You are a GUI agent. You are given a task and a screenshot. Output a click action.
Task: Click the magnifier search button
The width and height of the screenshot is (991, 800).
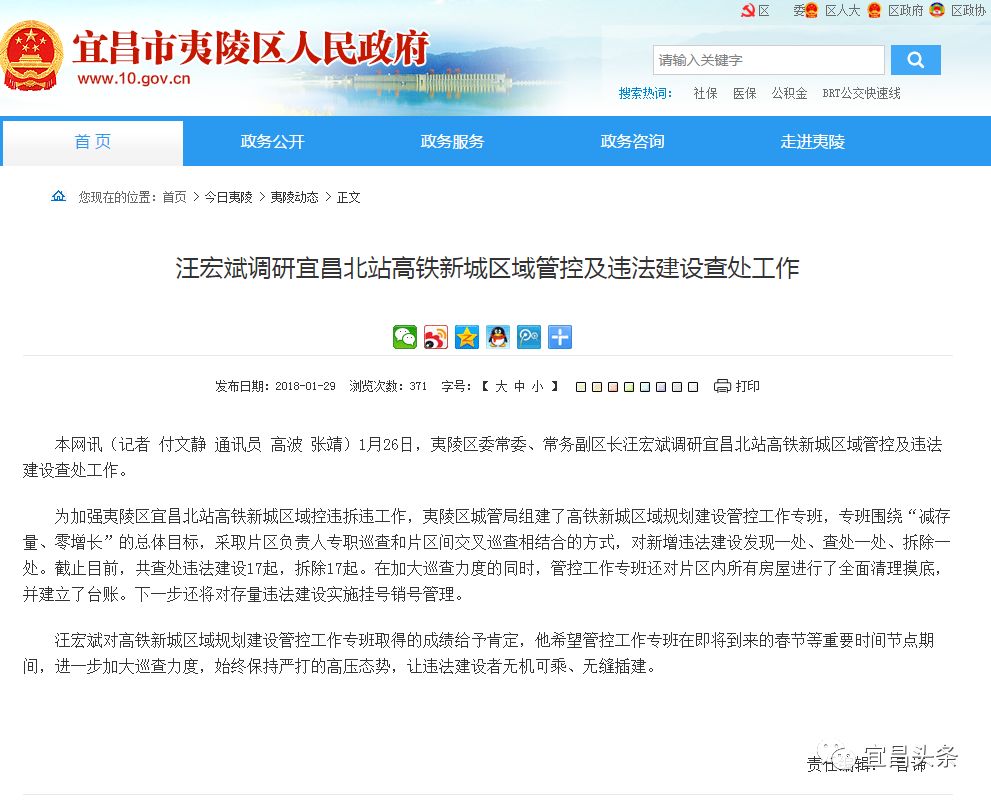point(916,60)
